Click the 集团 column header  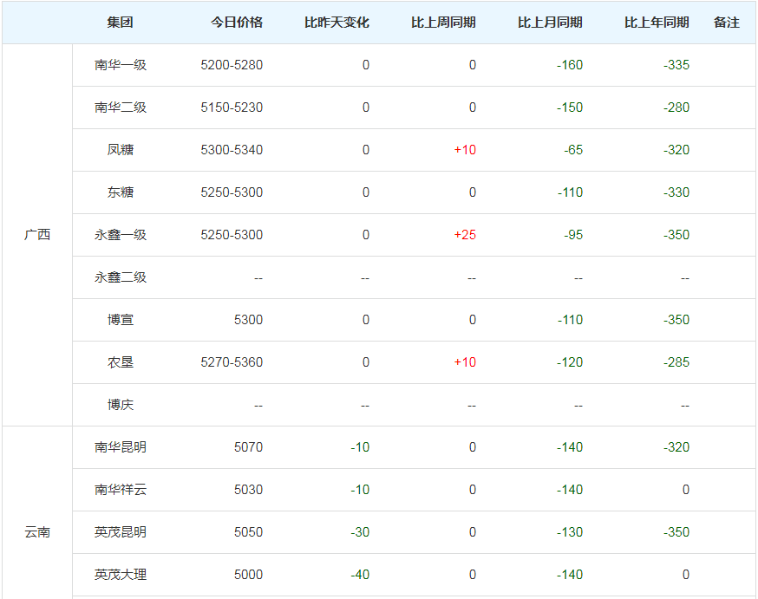coord(120,22)
